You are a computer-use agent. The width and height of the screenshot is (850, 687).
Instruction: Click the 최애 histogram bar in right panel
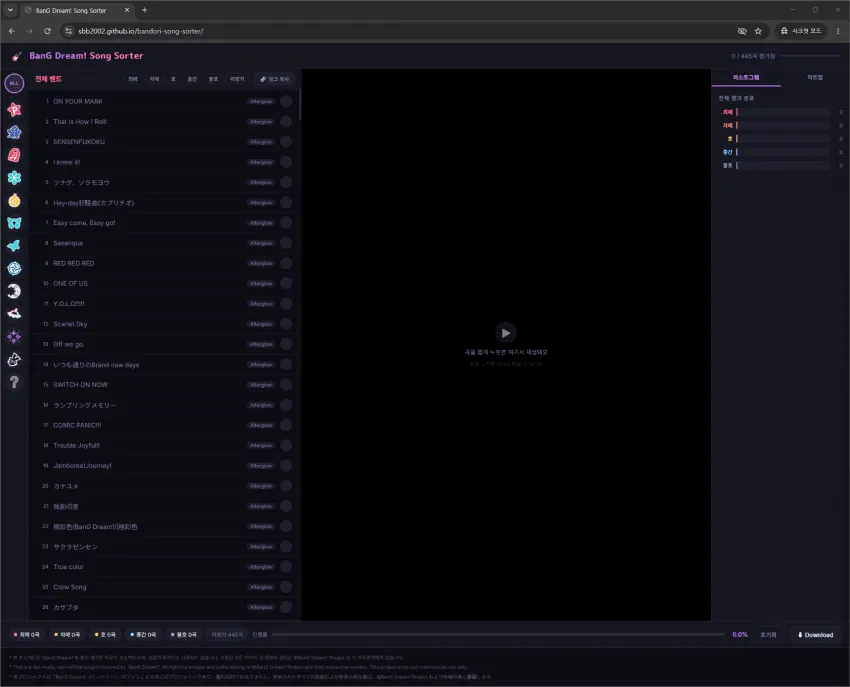783,112
